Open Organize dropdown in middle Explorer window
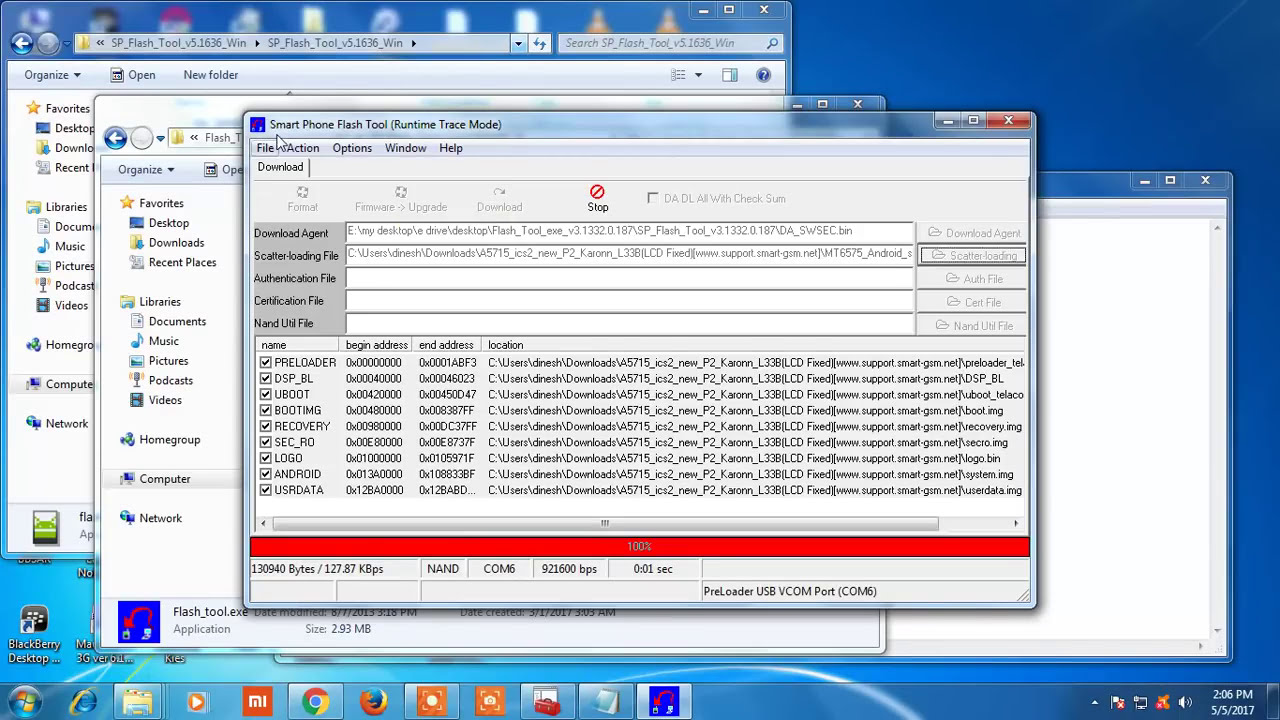The height and width of the screenshot is (720, 1280). pyautogui.click(x=146, y=170)
